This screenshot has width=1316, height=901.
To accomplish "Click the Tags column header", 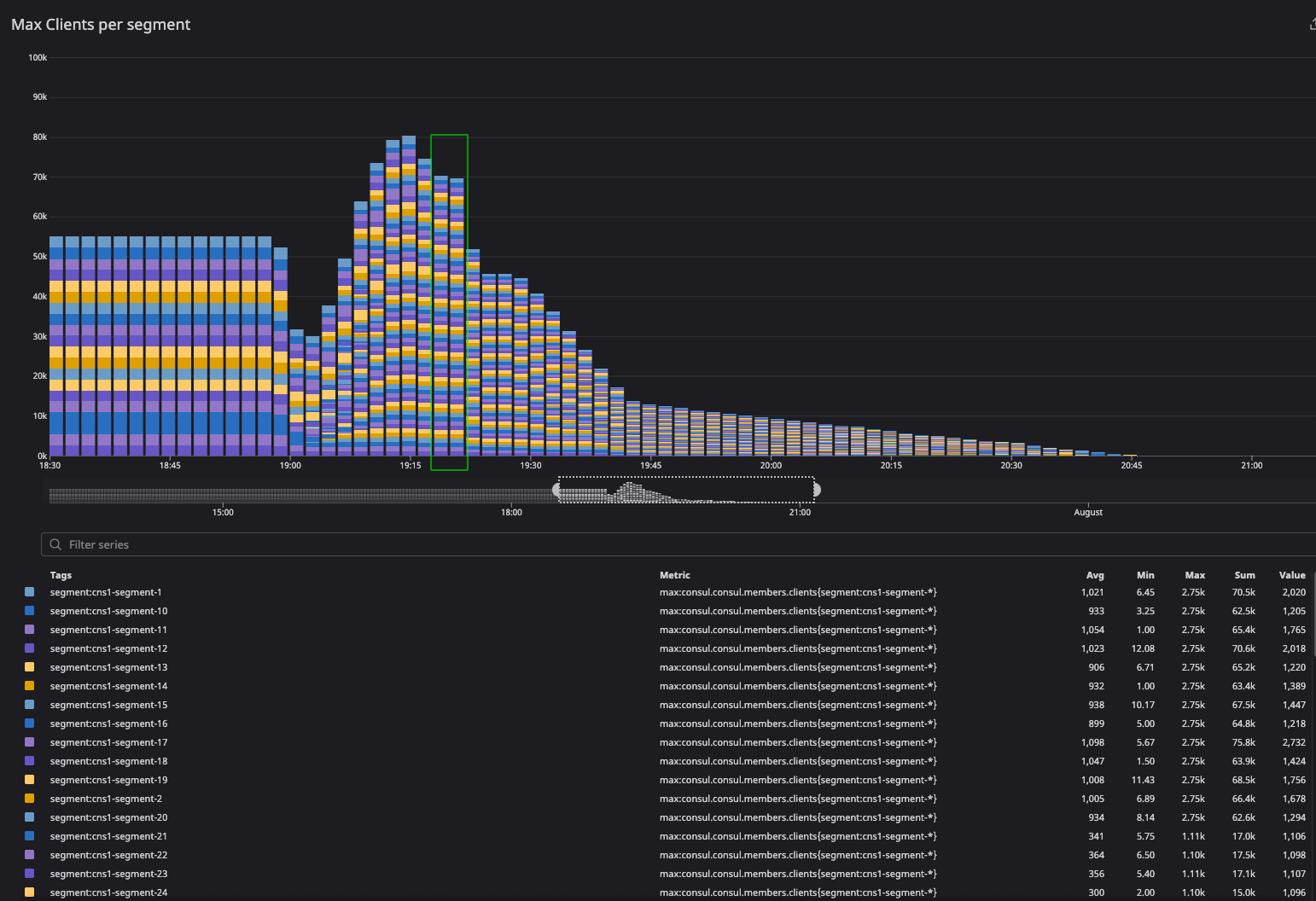I will 61,575.
